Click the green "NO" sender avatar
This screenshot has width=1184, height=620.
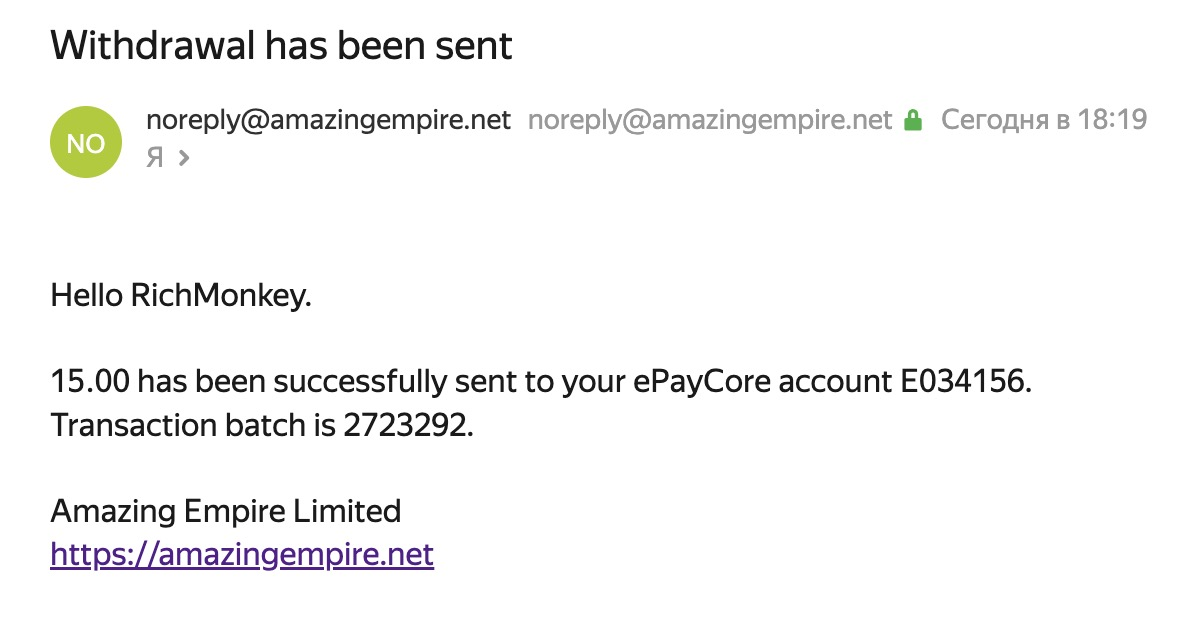click(85, 142)
